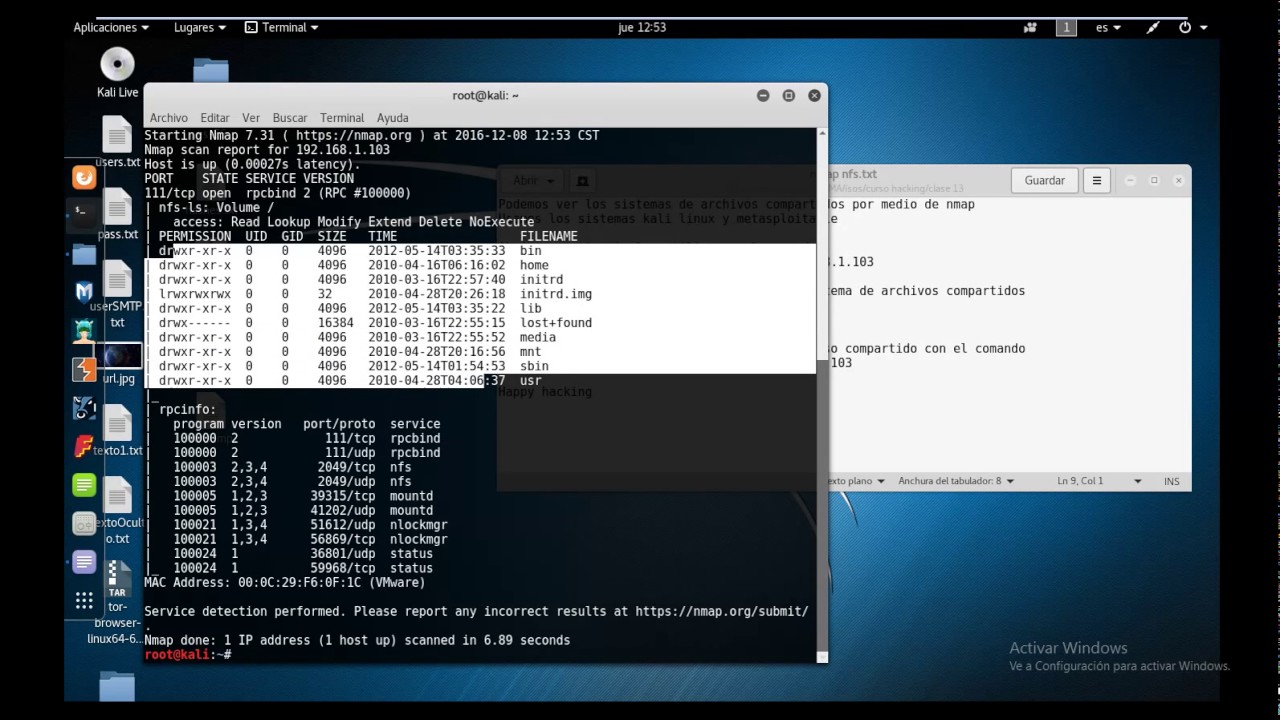Open the grey tool icon above the purple notes icon
The image size is (1280, 720).
tap(84, 523)
